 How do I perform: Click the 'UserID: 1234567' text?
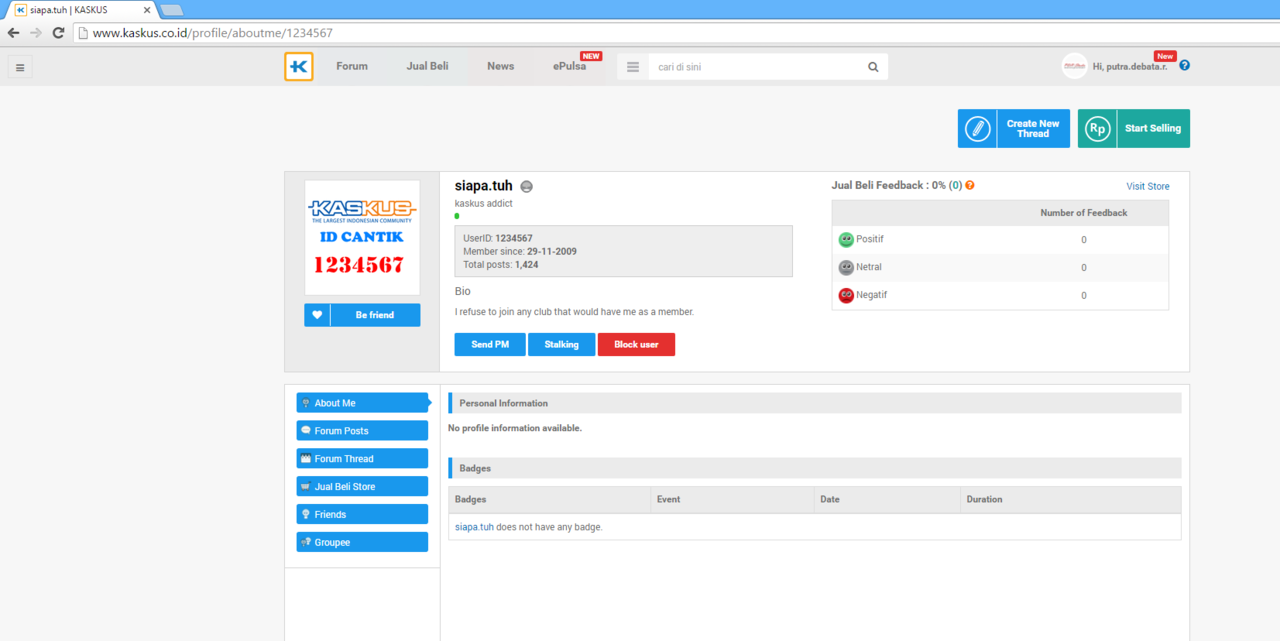coord(498,238)
